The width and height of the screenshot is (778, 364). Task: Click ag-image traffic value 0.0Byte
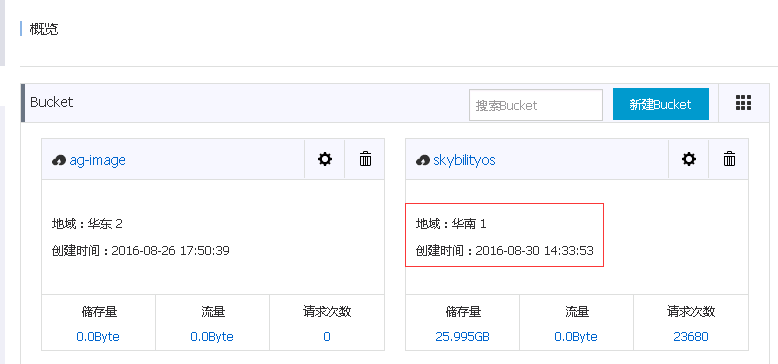pyautogui.click(x=212, y=337)
